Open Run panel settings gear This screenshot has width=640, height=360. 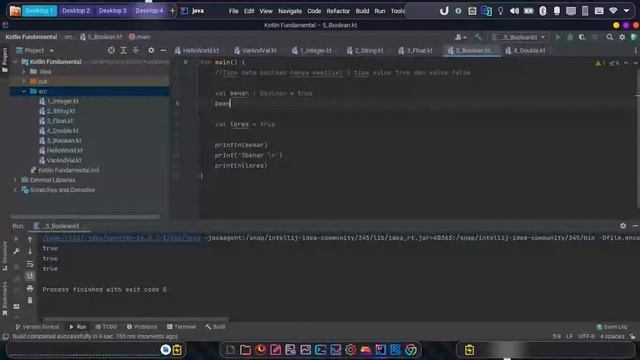click(623, 226)
